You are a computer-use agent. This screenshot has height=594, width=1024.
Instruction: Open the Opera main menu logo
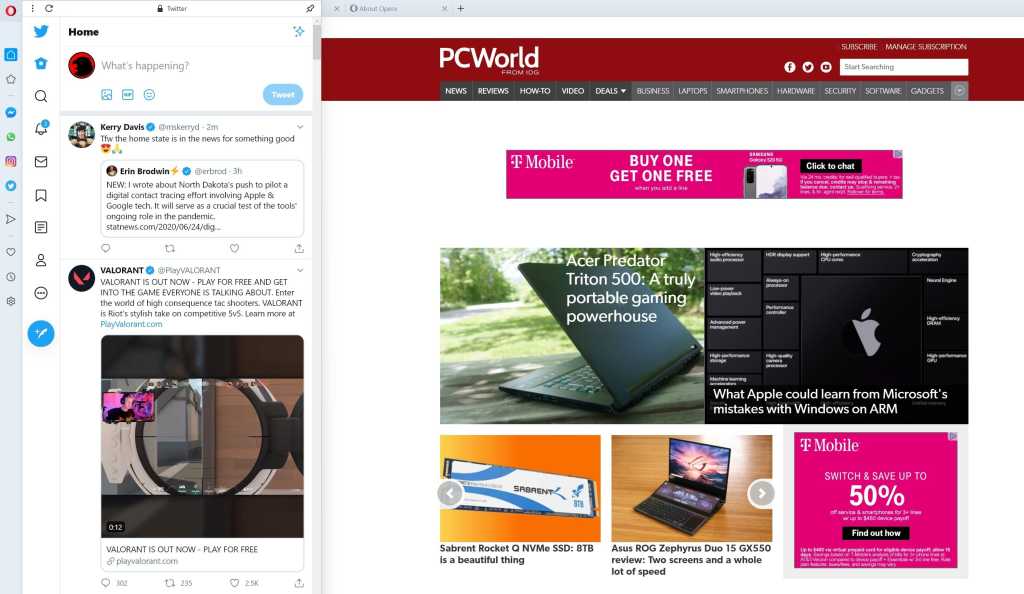[x=10, y=9]
